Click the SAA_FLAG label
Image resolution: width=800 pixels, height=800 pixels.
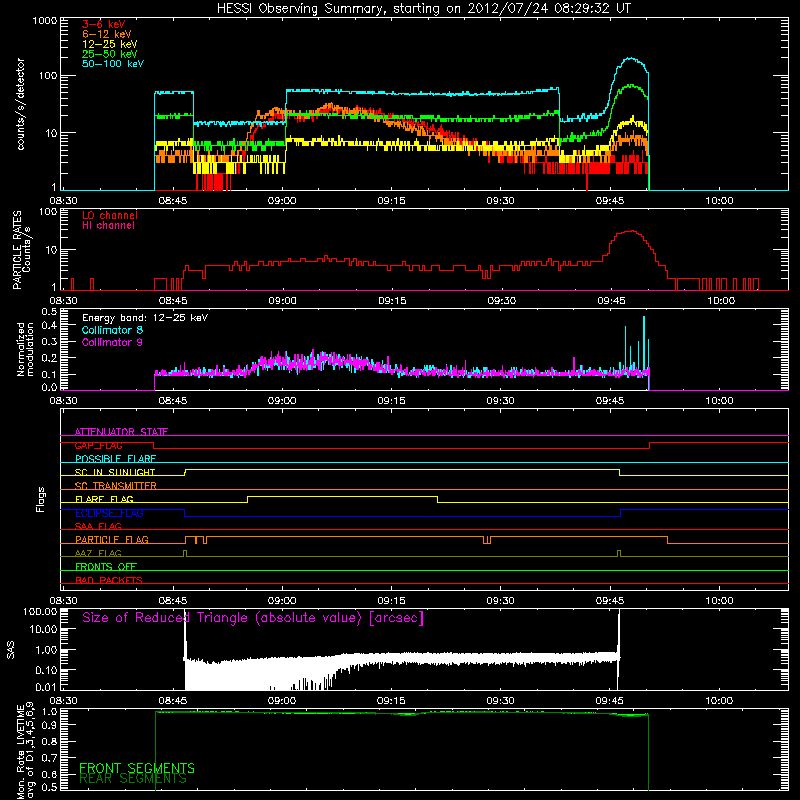point(98,526)
